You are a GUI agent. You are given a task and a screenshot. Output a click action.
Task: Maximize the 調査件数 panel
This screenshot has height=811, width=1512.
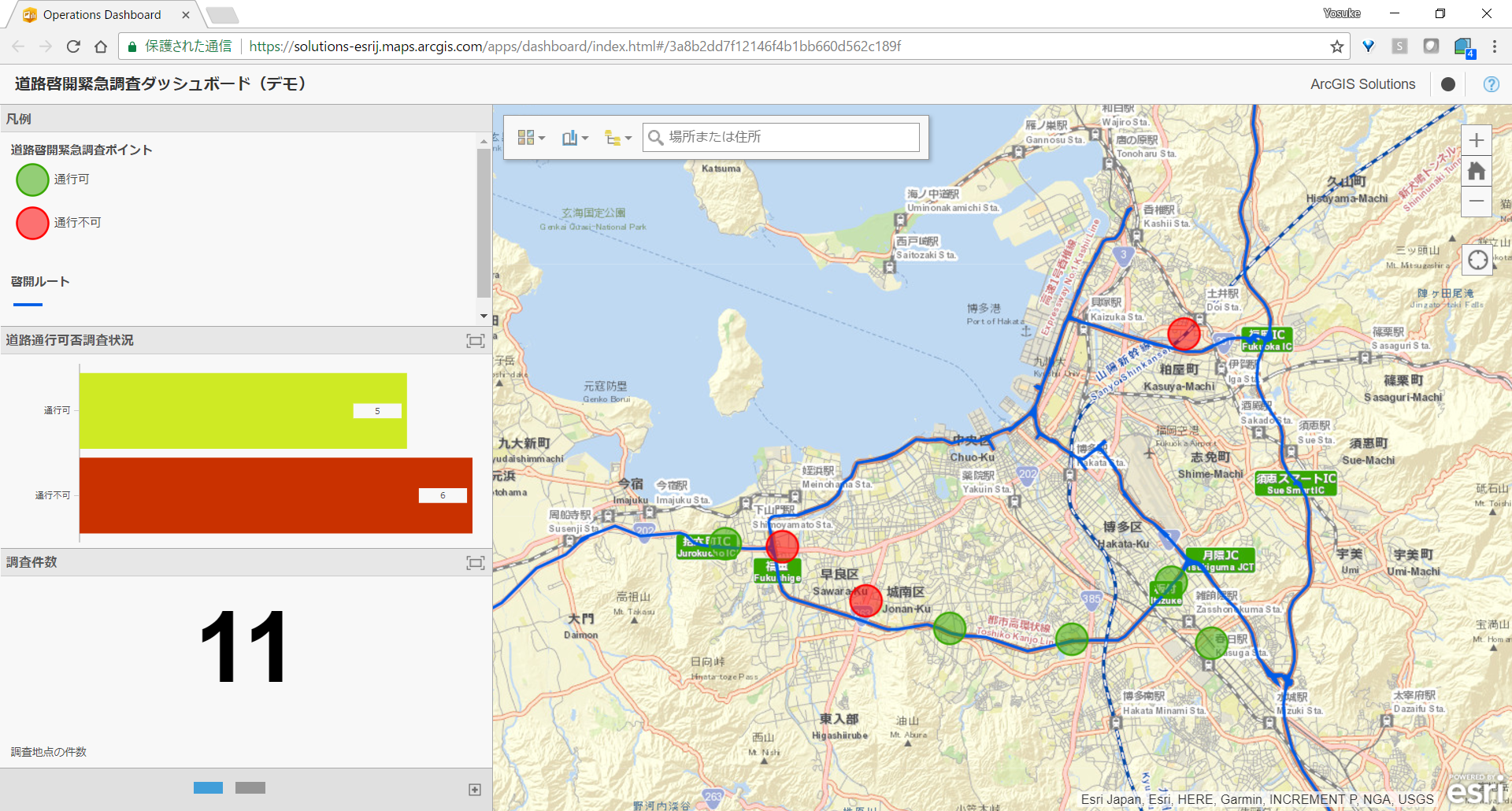(x=475, y=563)
